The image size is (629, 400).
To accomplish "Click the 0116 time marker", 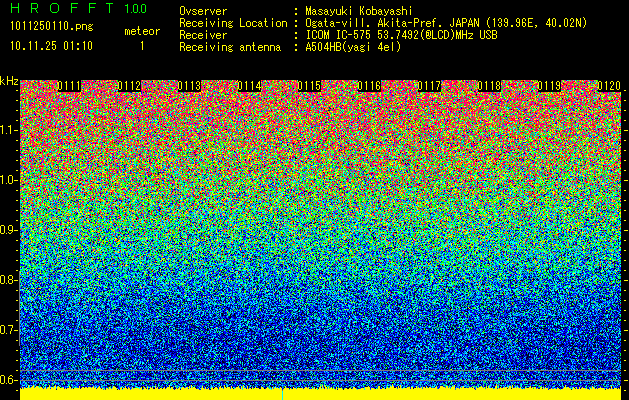I will tap(369, 86).
